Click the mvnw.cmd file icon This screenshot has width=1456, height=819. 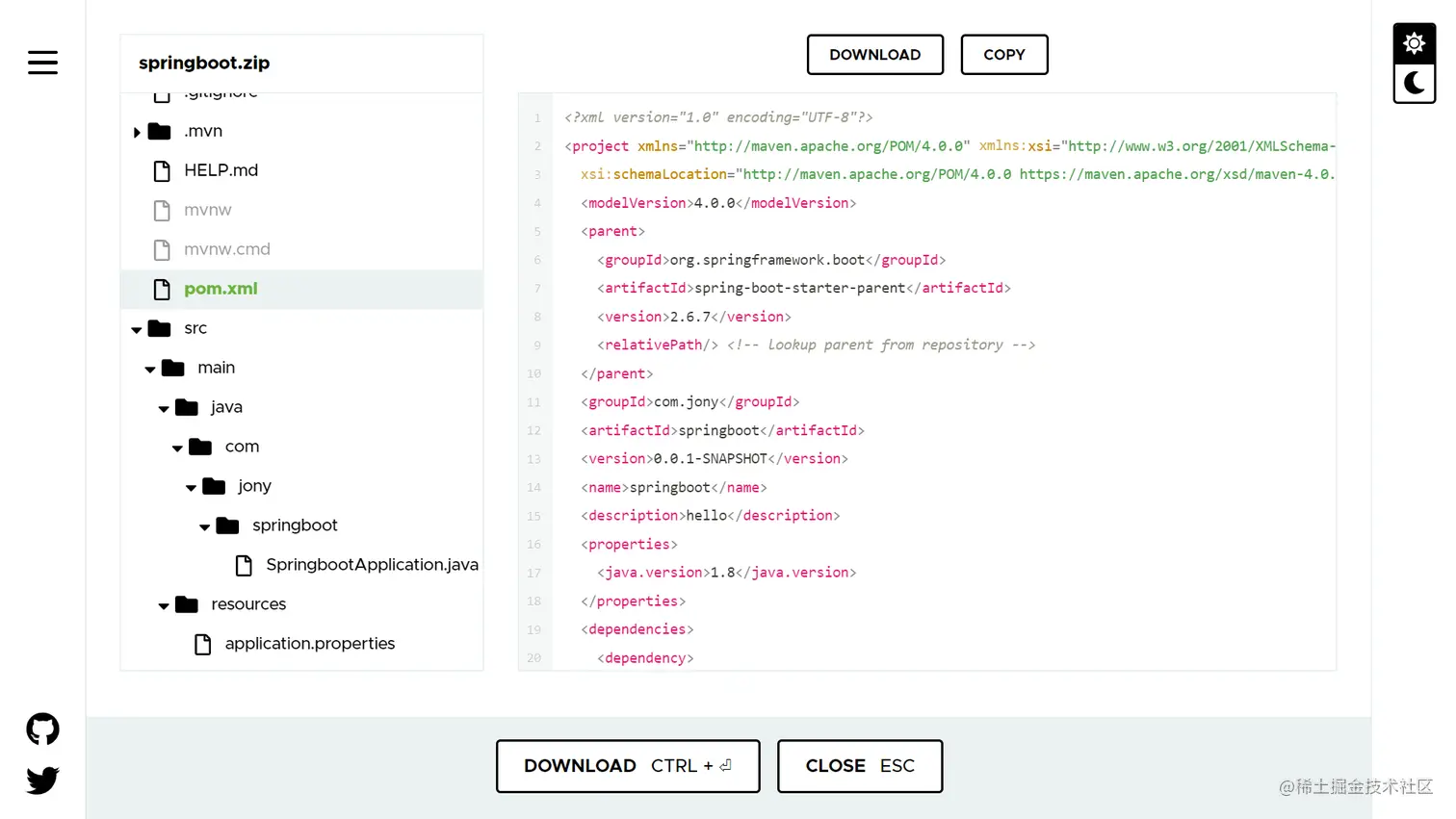click(x=162, y=250)
